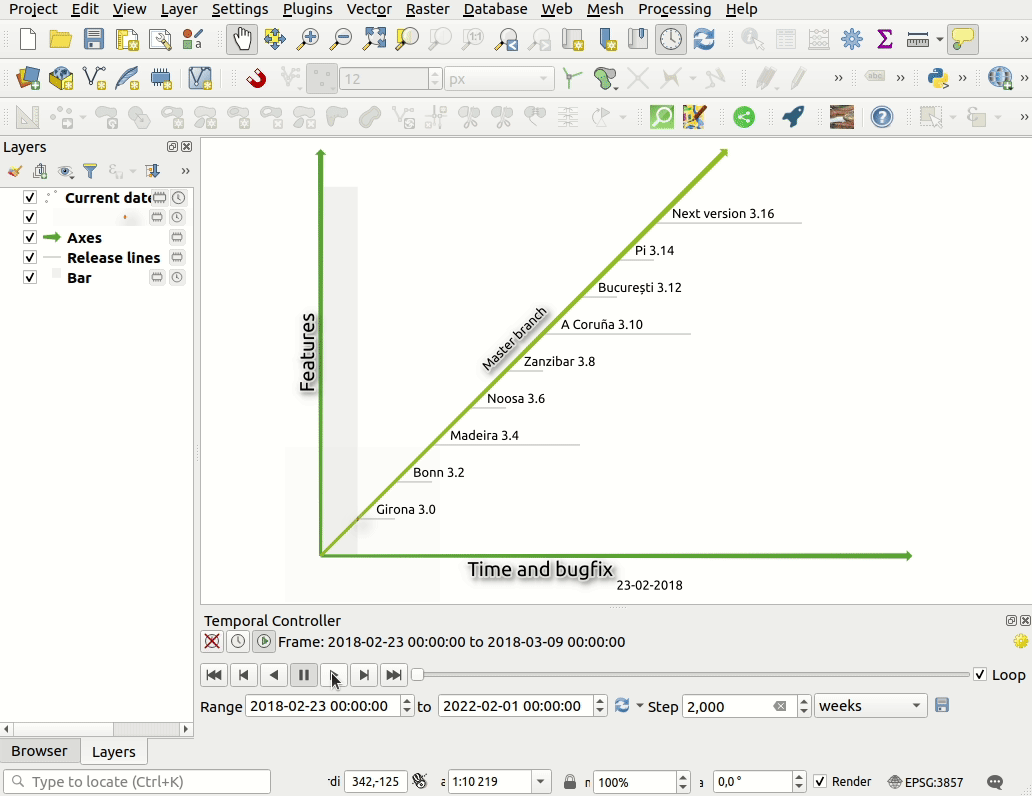Open messages log speech icon in status bar
Image resolution: width=1032 pixels, height=796 pixels.
click(x=995, y=782)
